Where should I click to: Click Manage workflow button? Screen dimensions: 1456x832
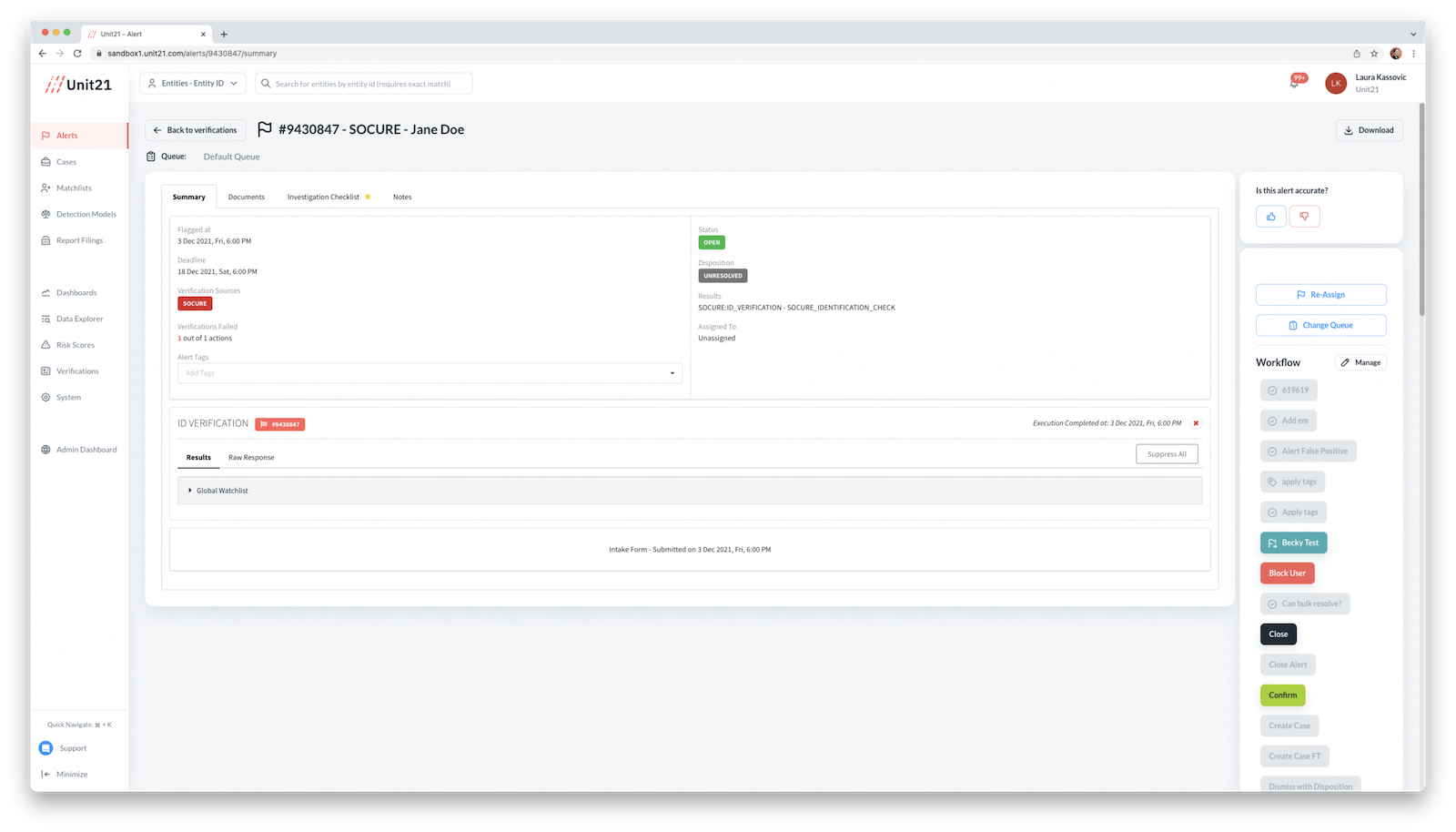click(1361, 362)
